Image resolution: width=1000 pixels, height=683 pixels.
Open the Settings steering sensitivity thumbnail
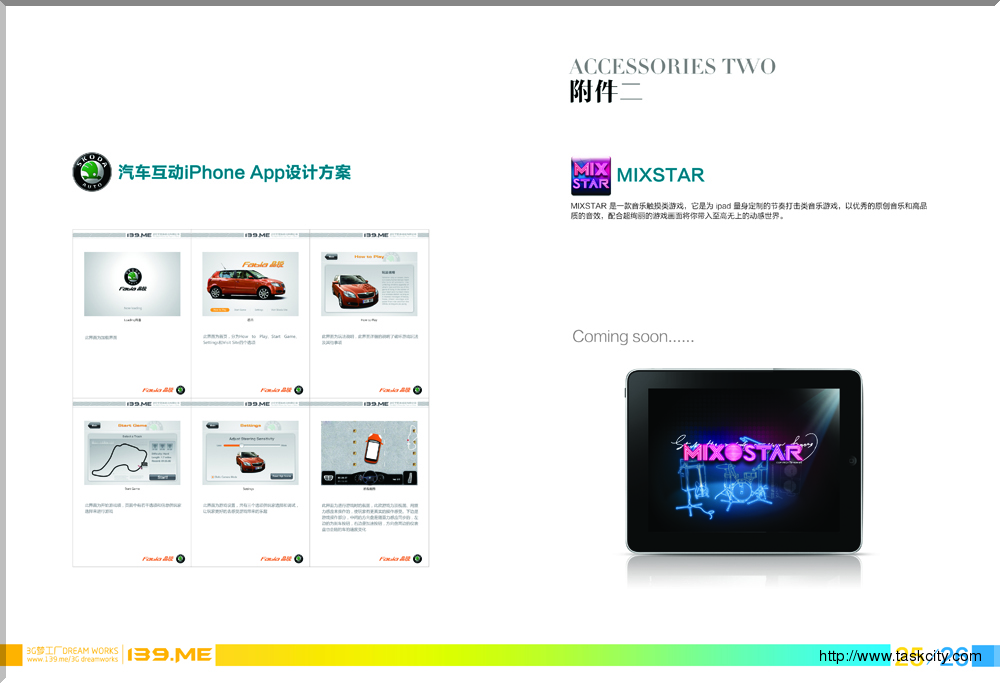click(250, 453)
